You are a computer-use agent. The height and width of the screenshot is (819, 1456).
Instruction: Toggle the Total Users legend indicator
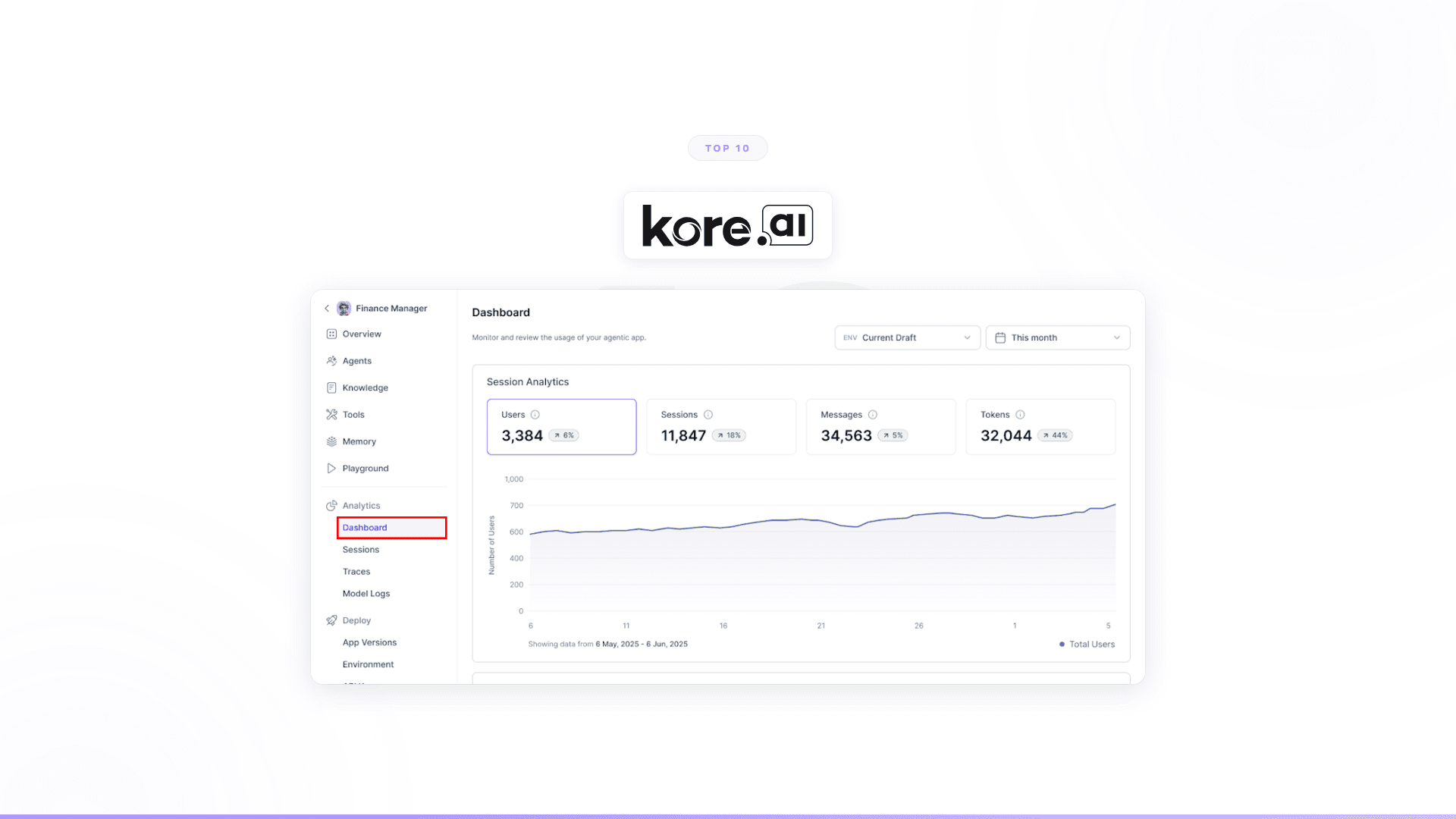[1061, 644]
